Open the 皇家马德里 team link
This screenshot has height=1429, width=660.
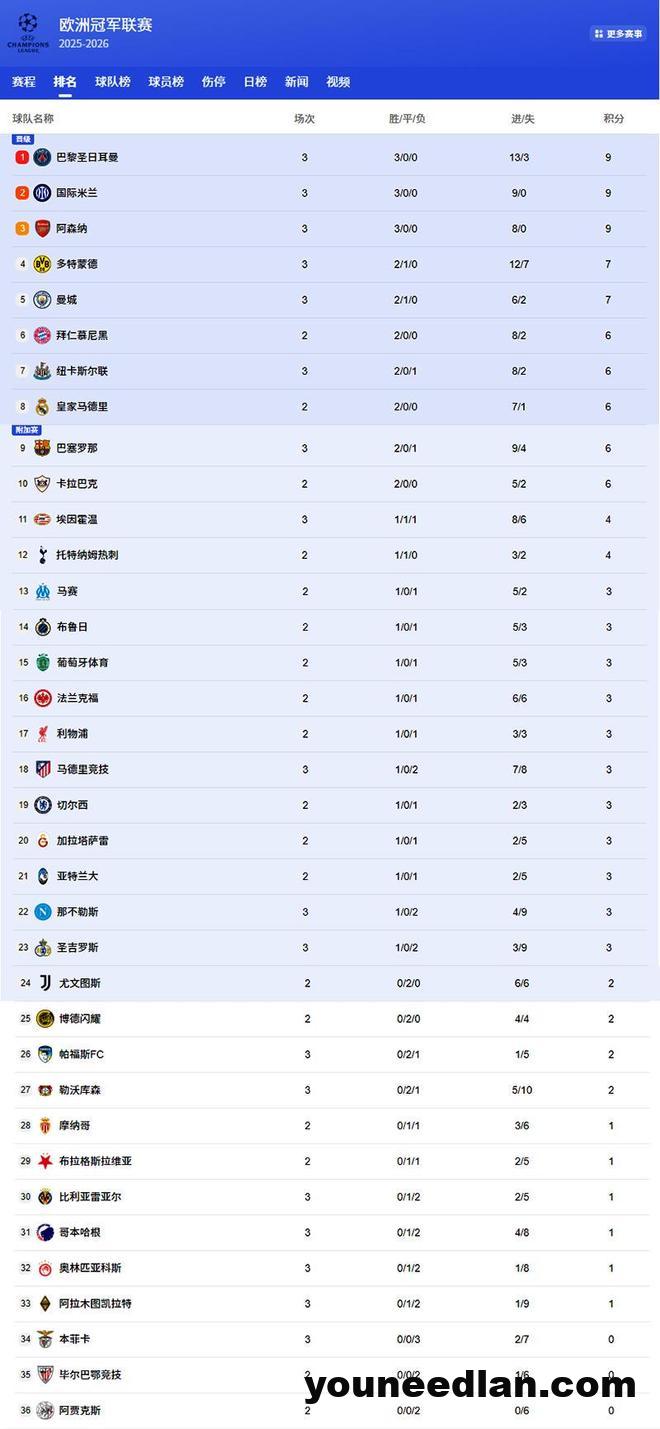pos(82,407)
